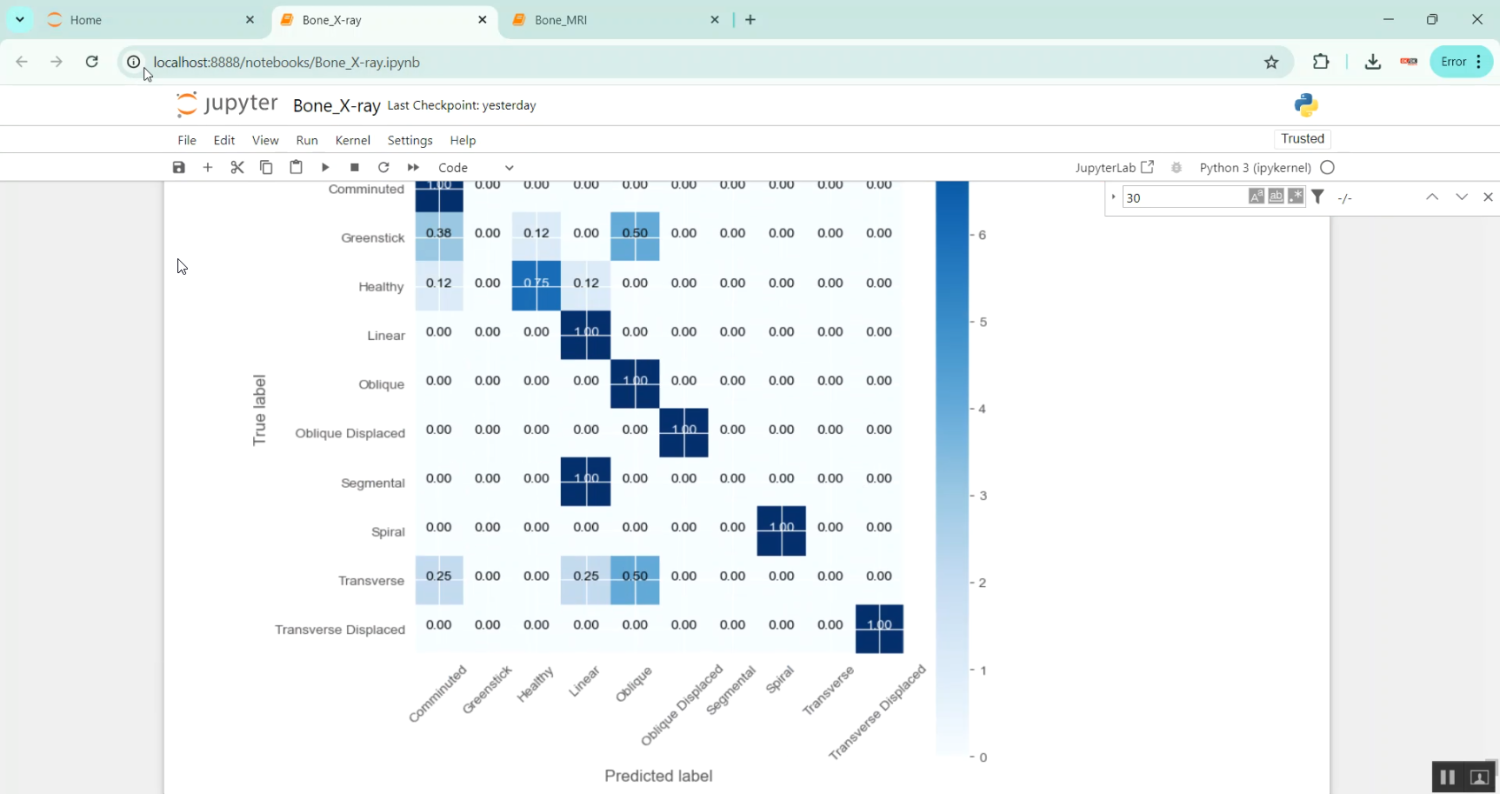The width and height of the screenshot is (1500, 794).
Task: Restart kernel and run all cells
Action: (x=413, y=168)
